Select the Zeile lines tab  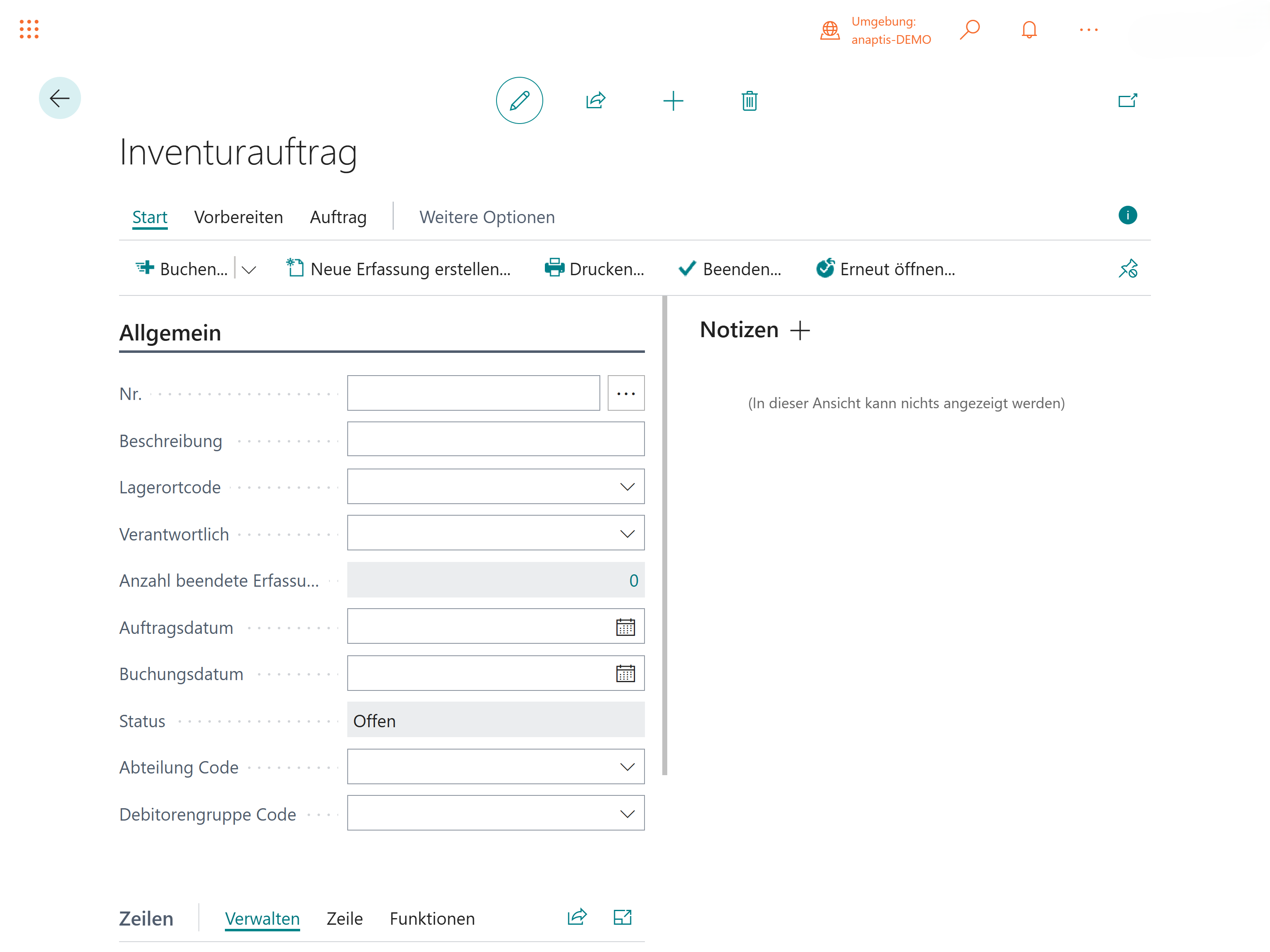pos(344,919)
